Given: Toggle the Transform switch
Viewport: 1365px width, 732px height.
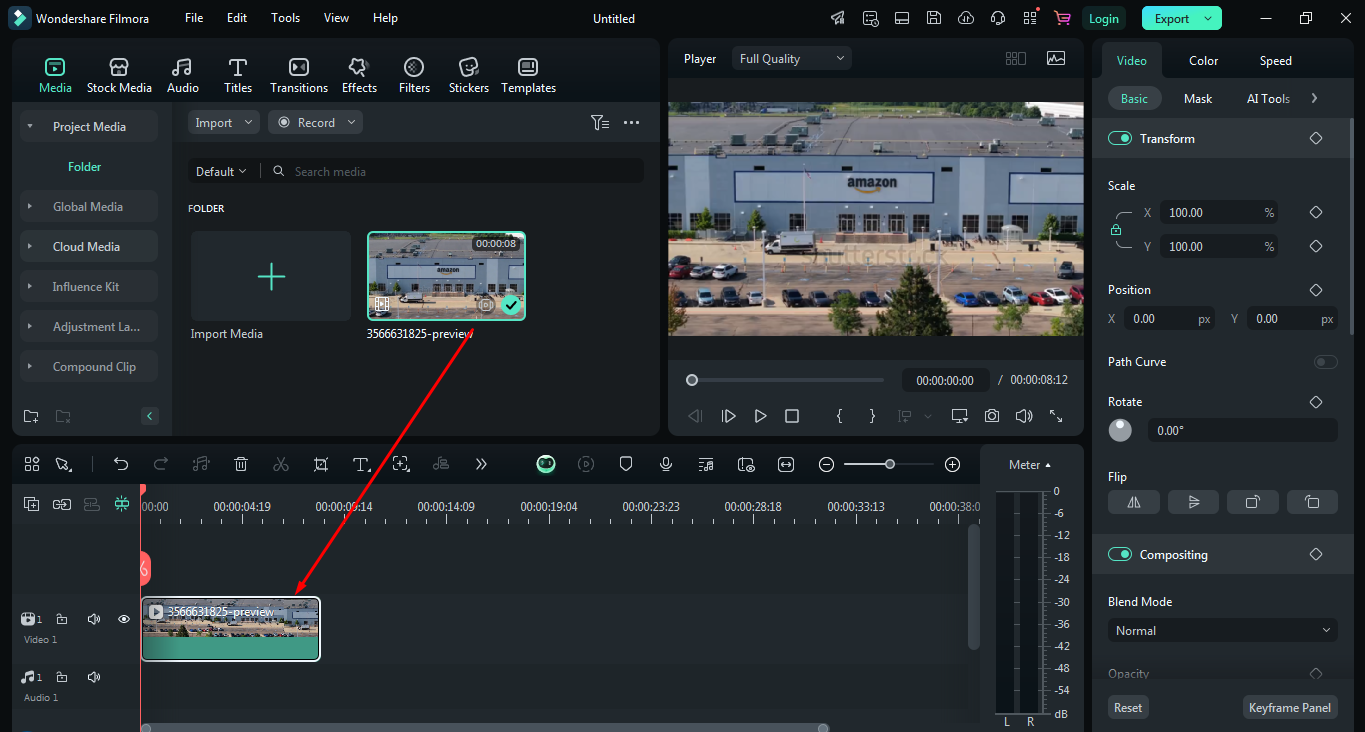Looking at the screenshot, I should (1119, 138).
